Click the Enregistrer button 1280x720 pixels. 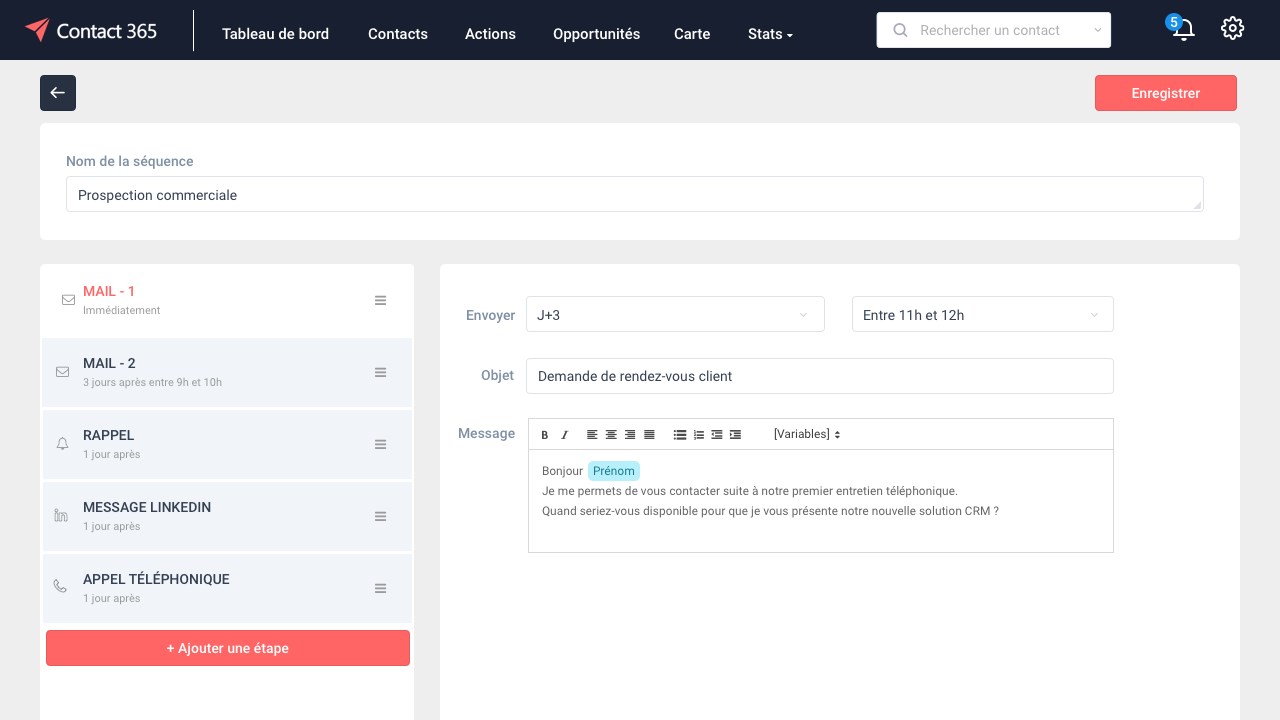coord(1166,93)
